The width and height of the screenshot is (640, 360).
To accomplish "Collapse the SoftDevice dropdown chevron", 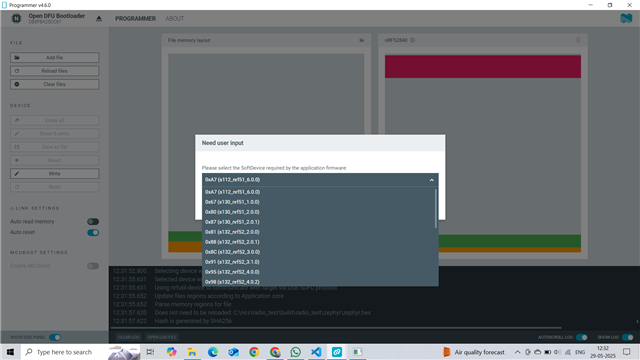I will [431, 180].
